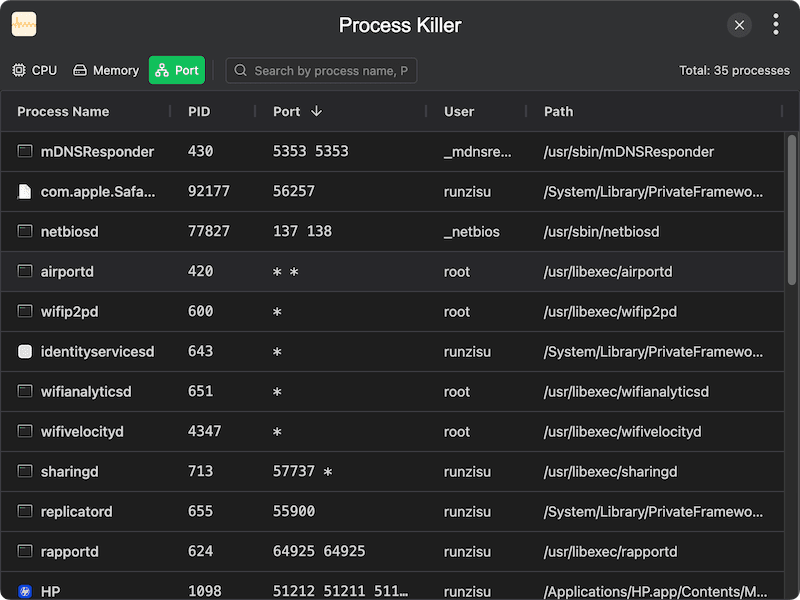Focus the process search field
Viewport: 800px width, 600px height.
point(330,71)
